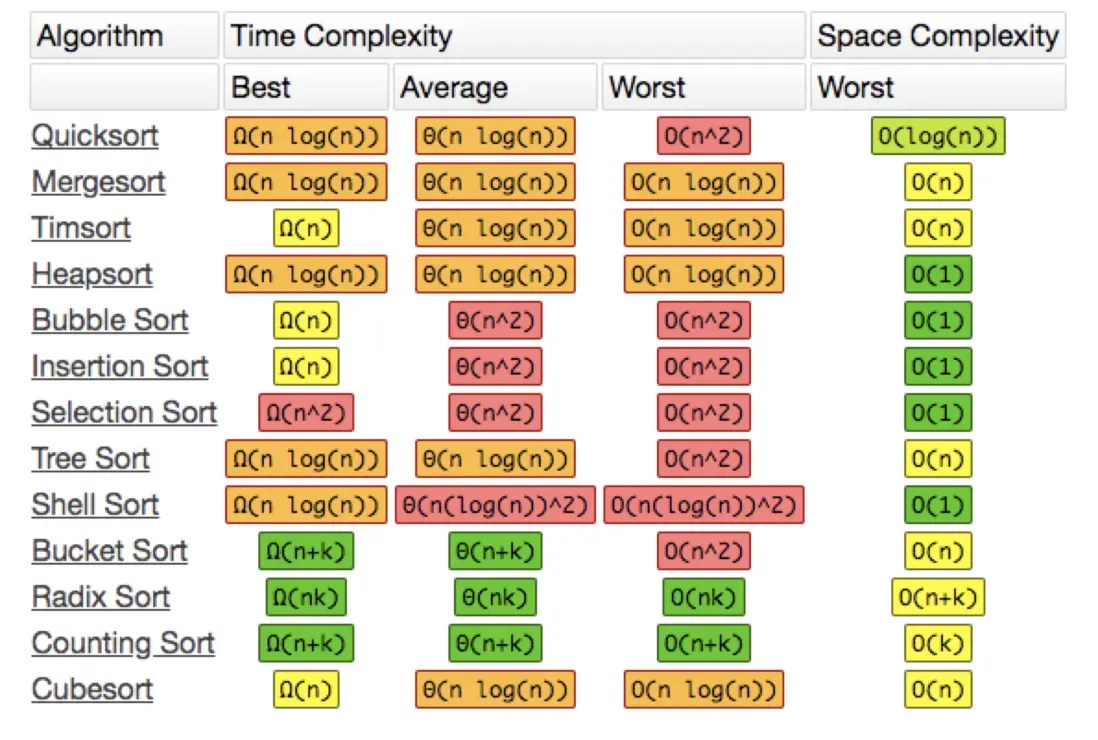The width and height of the screenshot is (1098, 740).
Task: Click the Radix Sort link
Action: (100, 597)
